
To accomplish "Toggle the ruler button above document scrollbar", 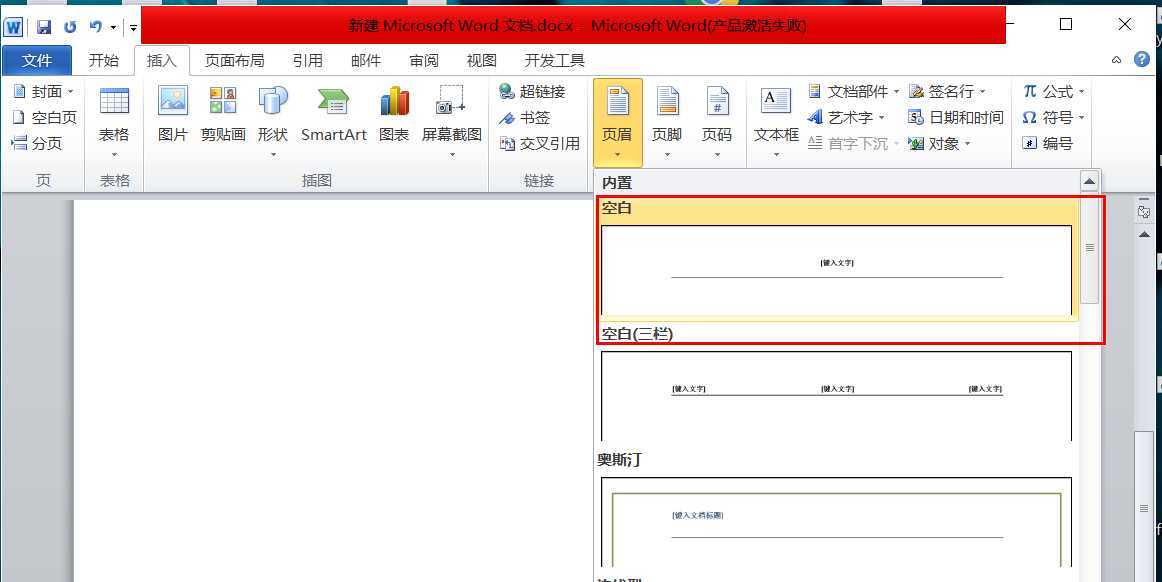I will click(1144, 212).
